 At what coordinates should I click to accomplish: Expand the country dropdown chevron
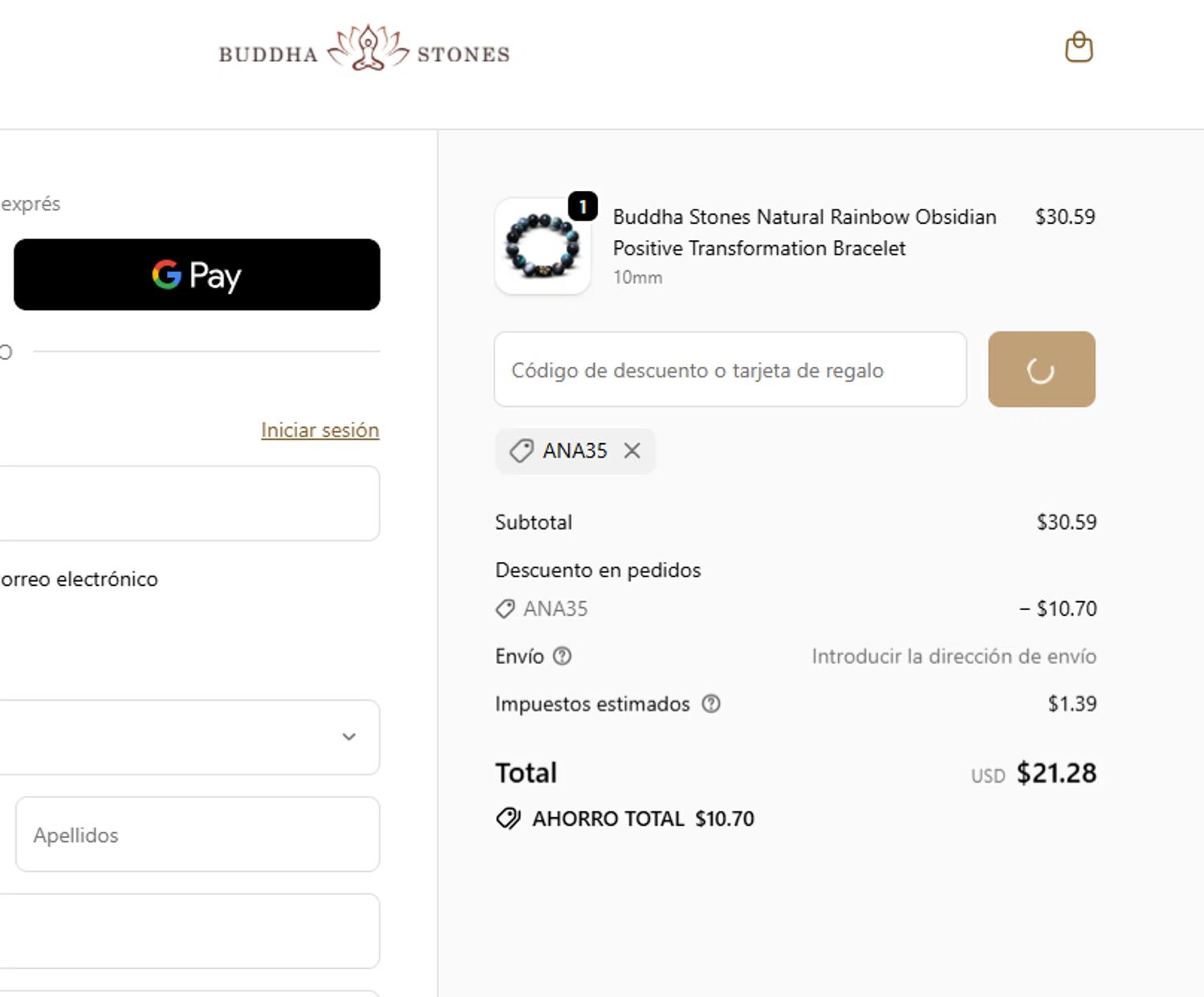coord(349,737)
